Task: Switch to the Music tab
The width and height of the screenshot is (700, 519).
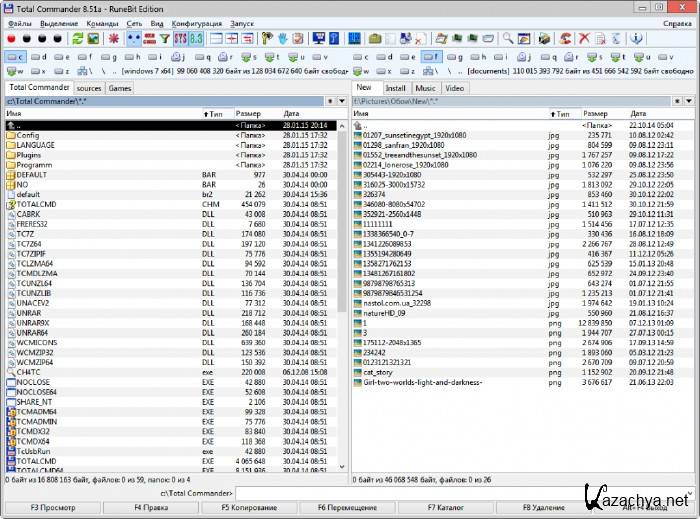Action: 426,88
